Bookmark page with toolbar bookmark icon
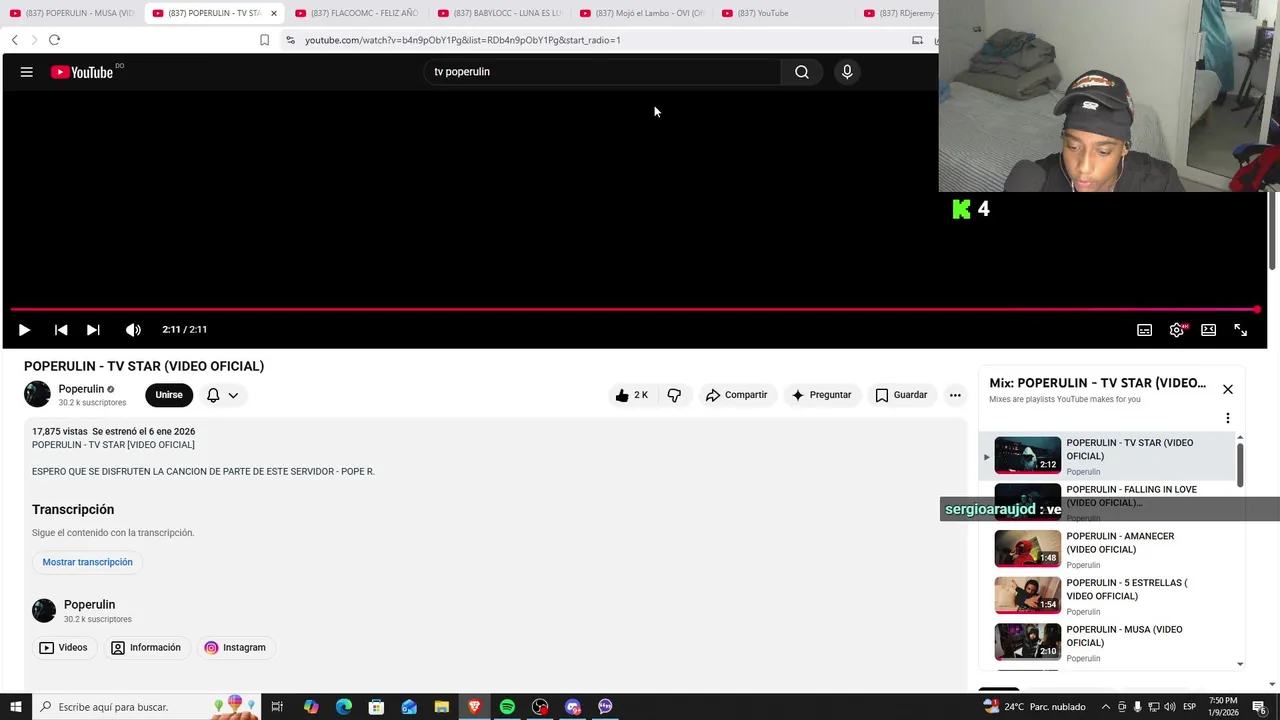Screen dimensions: 1280x720 coord(264,40)
